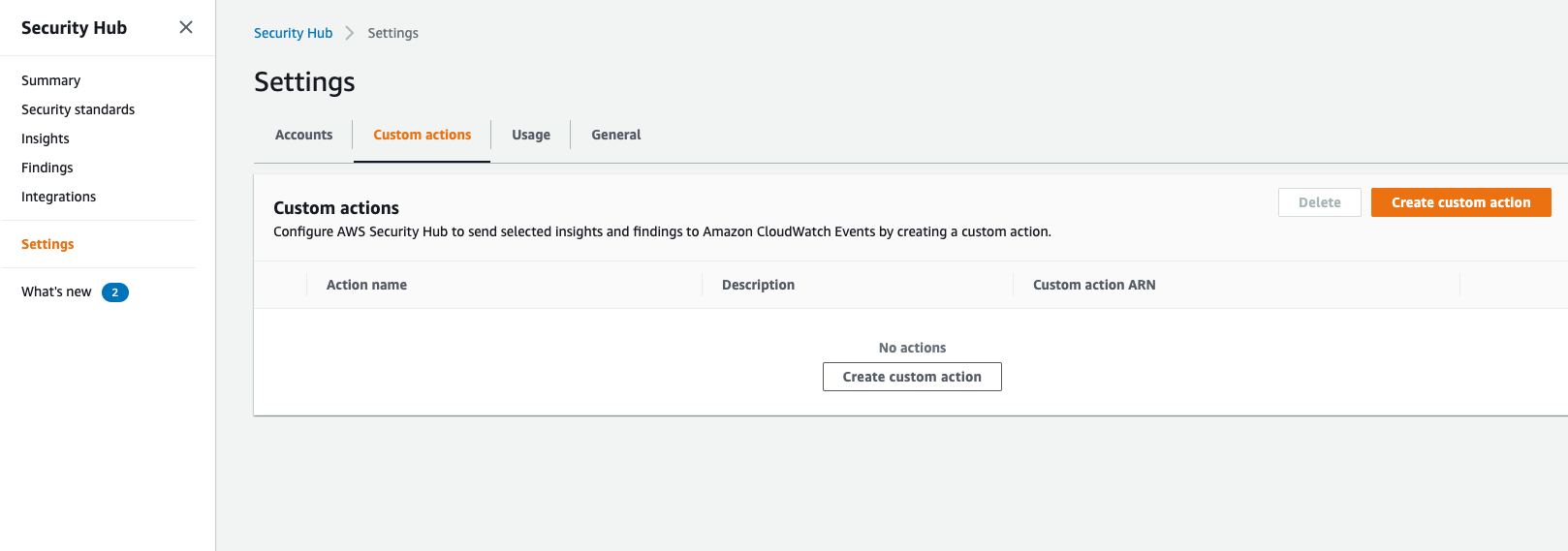Click the blue notification badge showing 2
Screen dimensions: 1568x551
pyautogui.click(x=115, y=292)
